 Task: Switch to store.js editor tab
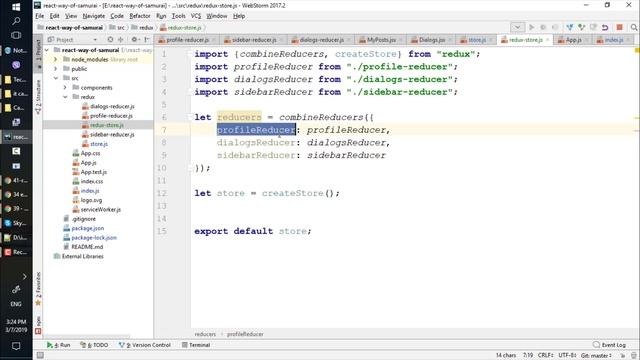(476, 40)
